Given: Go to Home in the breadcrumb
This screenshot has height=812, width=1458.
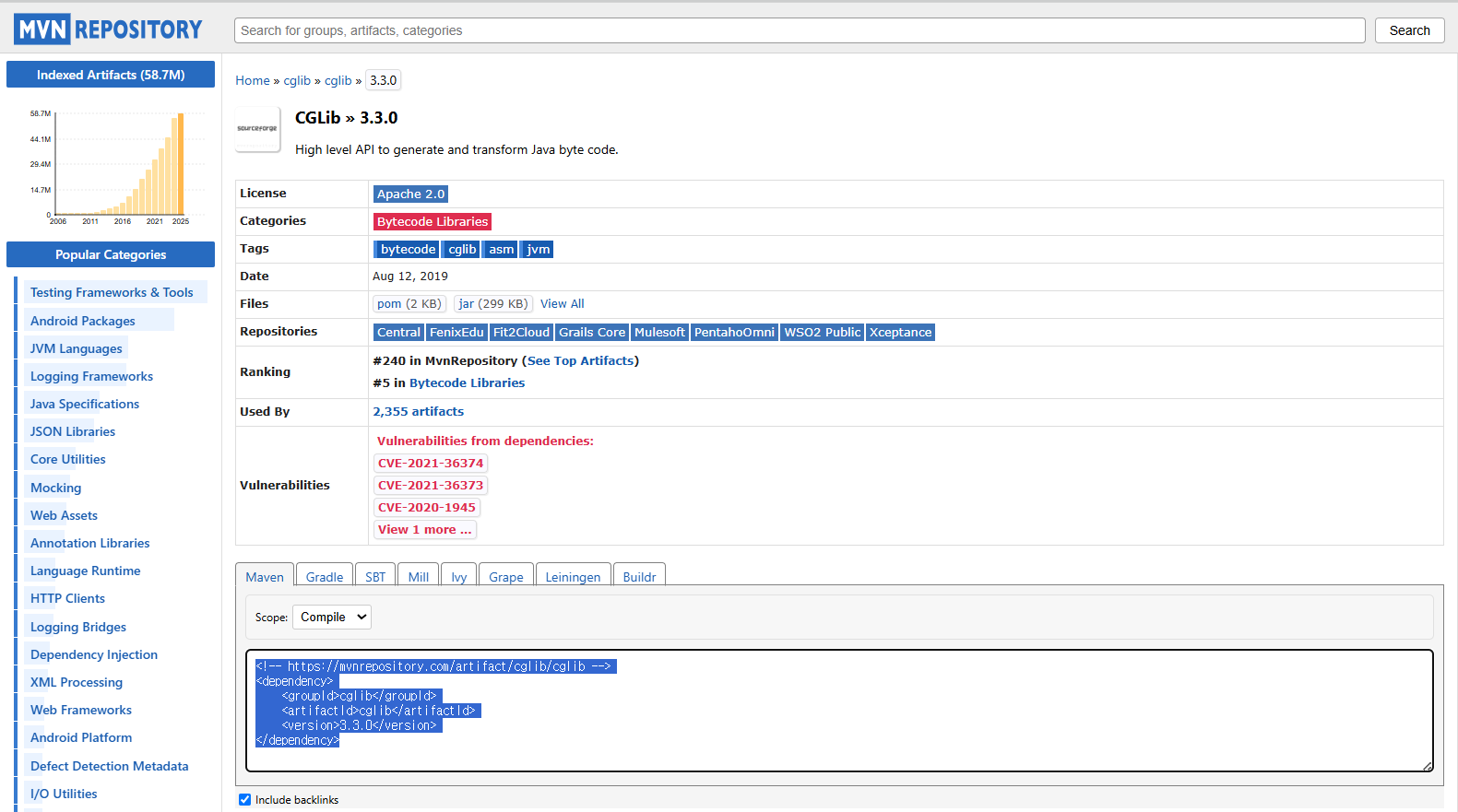Looking at the screenshot, I should point(253,81).
